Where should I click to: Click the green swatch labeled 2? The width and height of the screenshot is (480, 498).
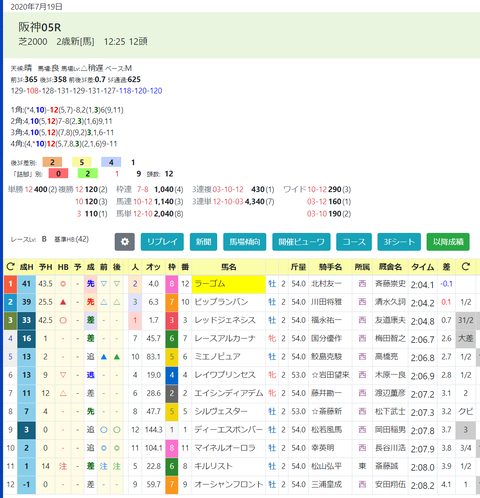pos(88,173)
